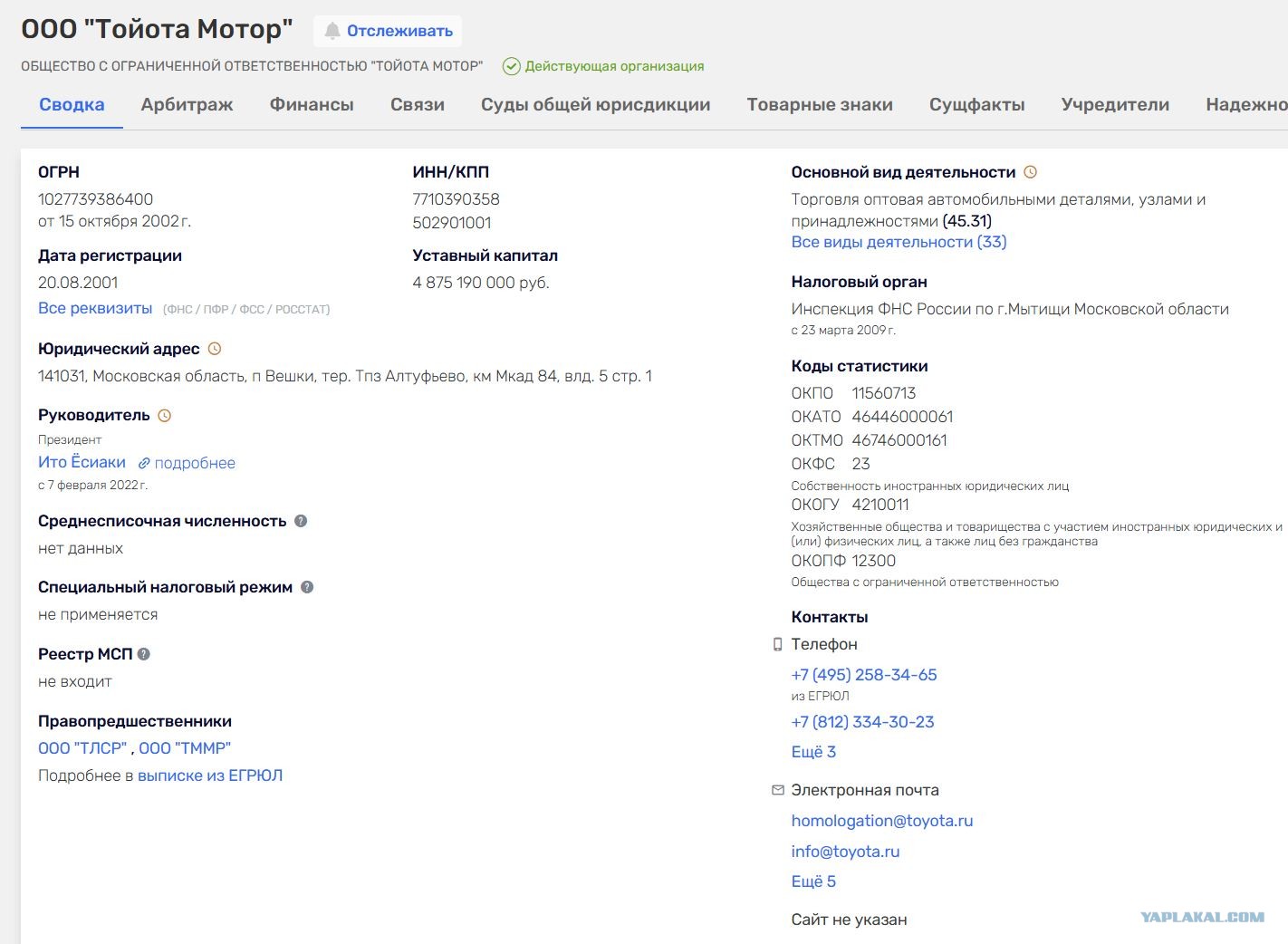
Task: Click the phone icon beside Телефон
Action: [x=777, y=645]
